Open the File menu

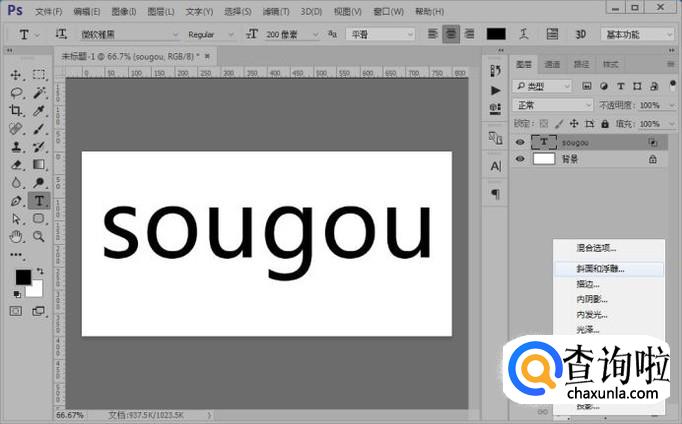coord(48,12)
